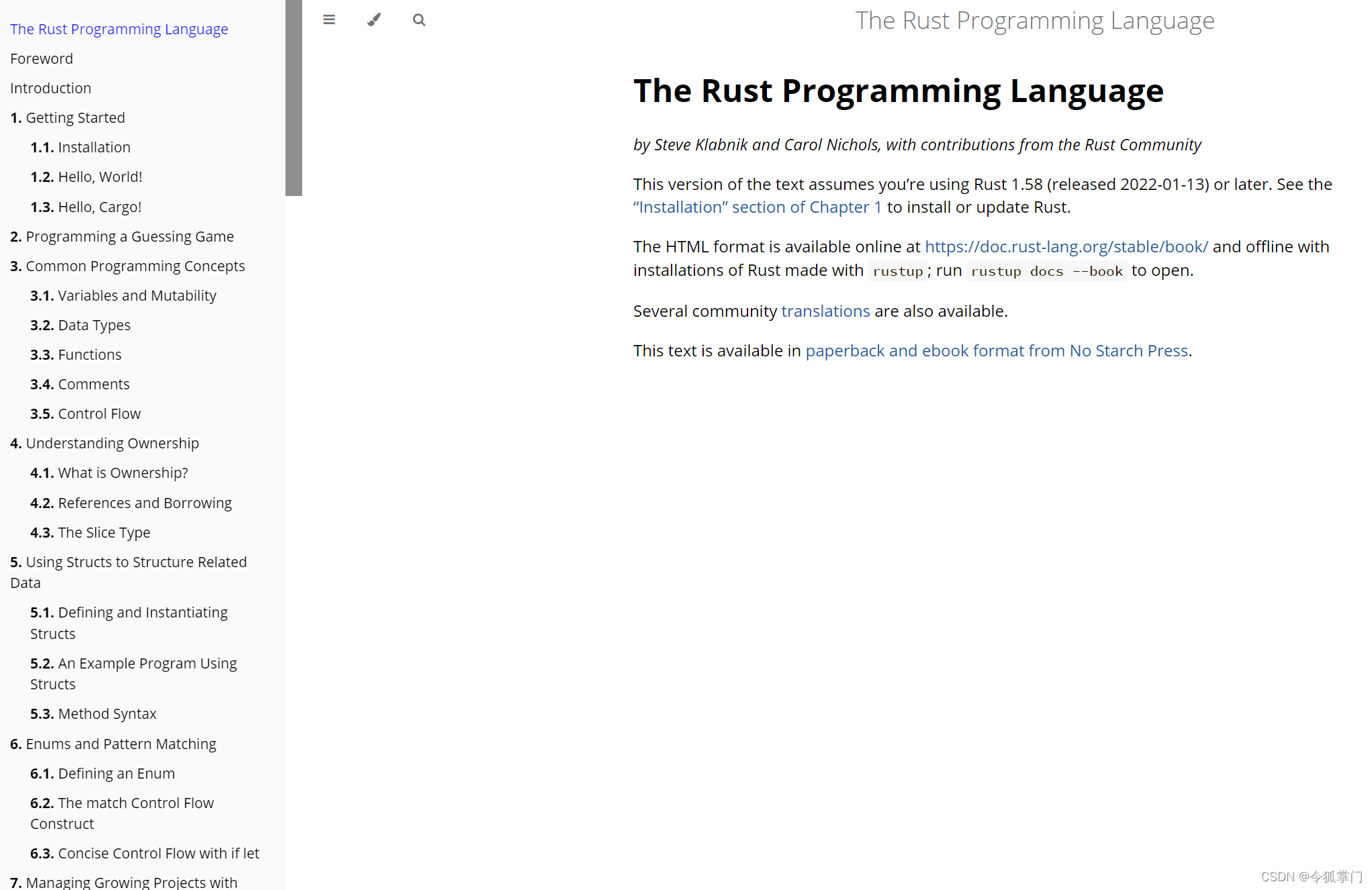The height and width of the screenshot is (890, 1372).
Task: Open the No Starch Press paperback link
Action: coord(997,350)
